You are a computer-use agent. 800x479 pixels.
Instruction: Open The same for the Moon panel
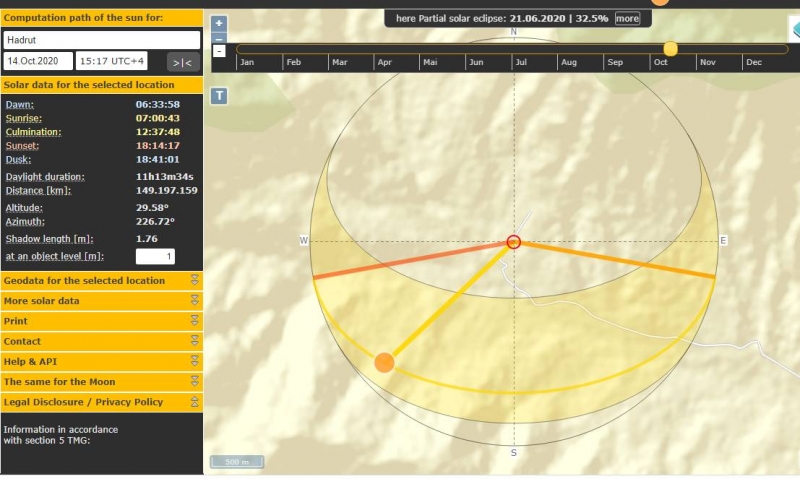click(100, 382)
